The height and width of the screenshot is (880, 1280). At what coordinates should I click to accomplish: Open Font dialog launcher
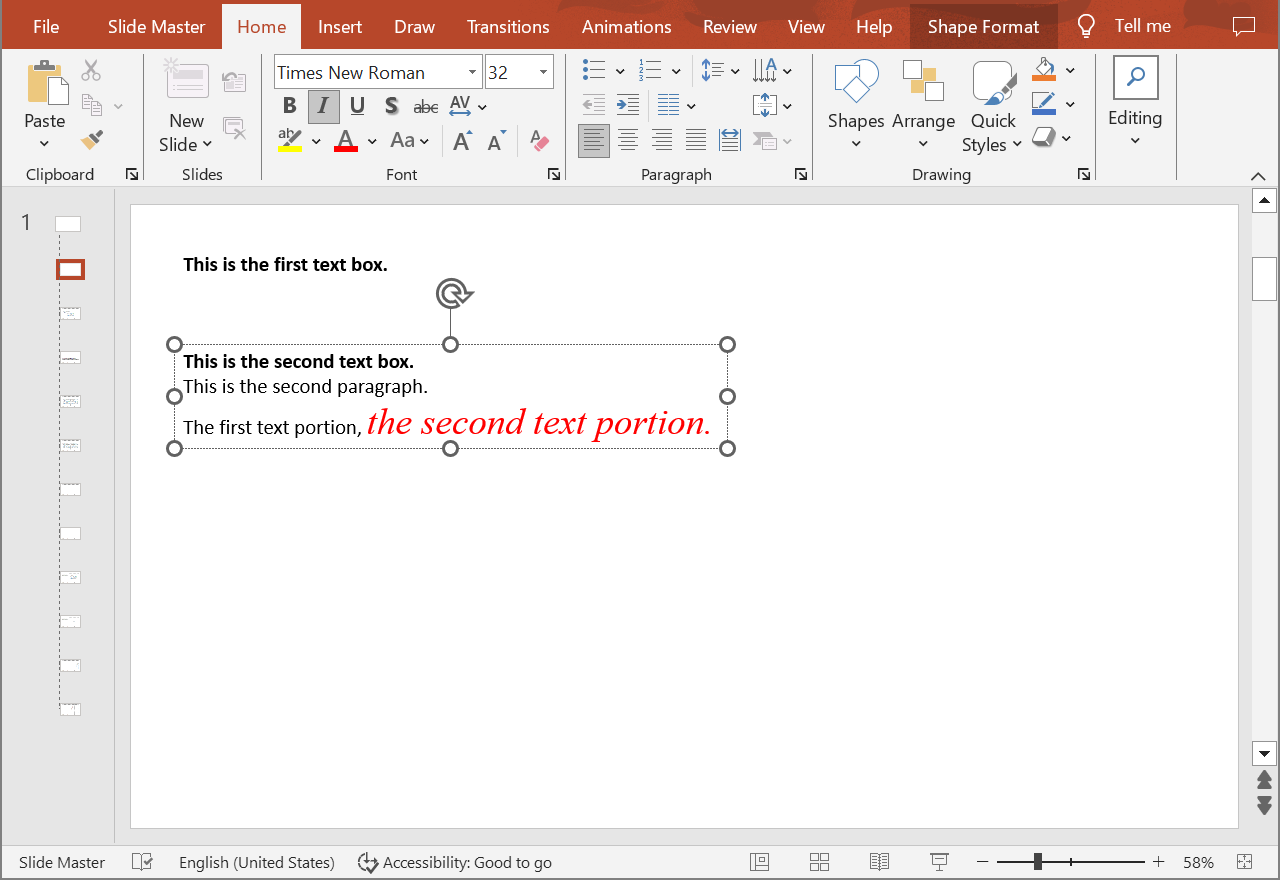point(554,175)
